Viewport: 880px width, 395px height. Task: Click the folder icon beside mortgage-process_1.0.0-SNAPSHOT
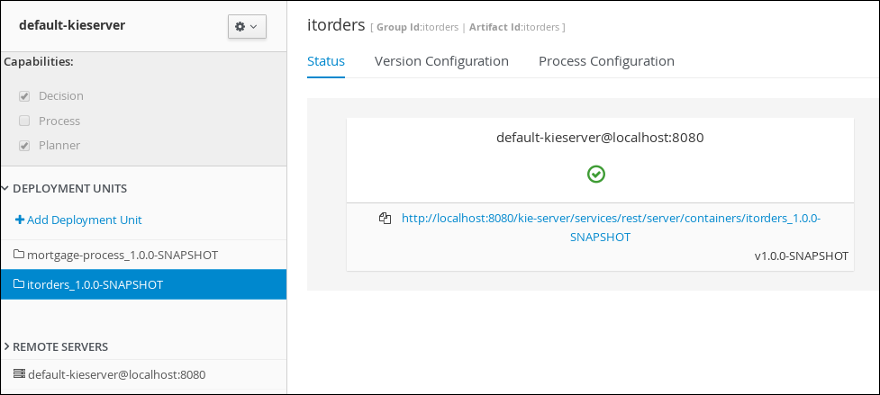[19, 255]
